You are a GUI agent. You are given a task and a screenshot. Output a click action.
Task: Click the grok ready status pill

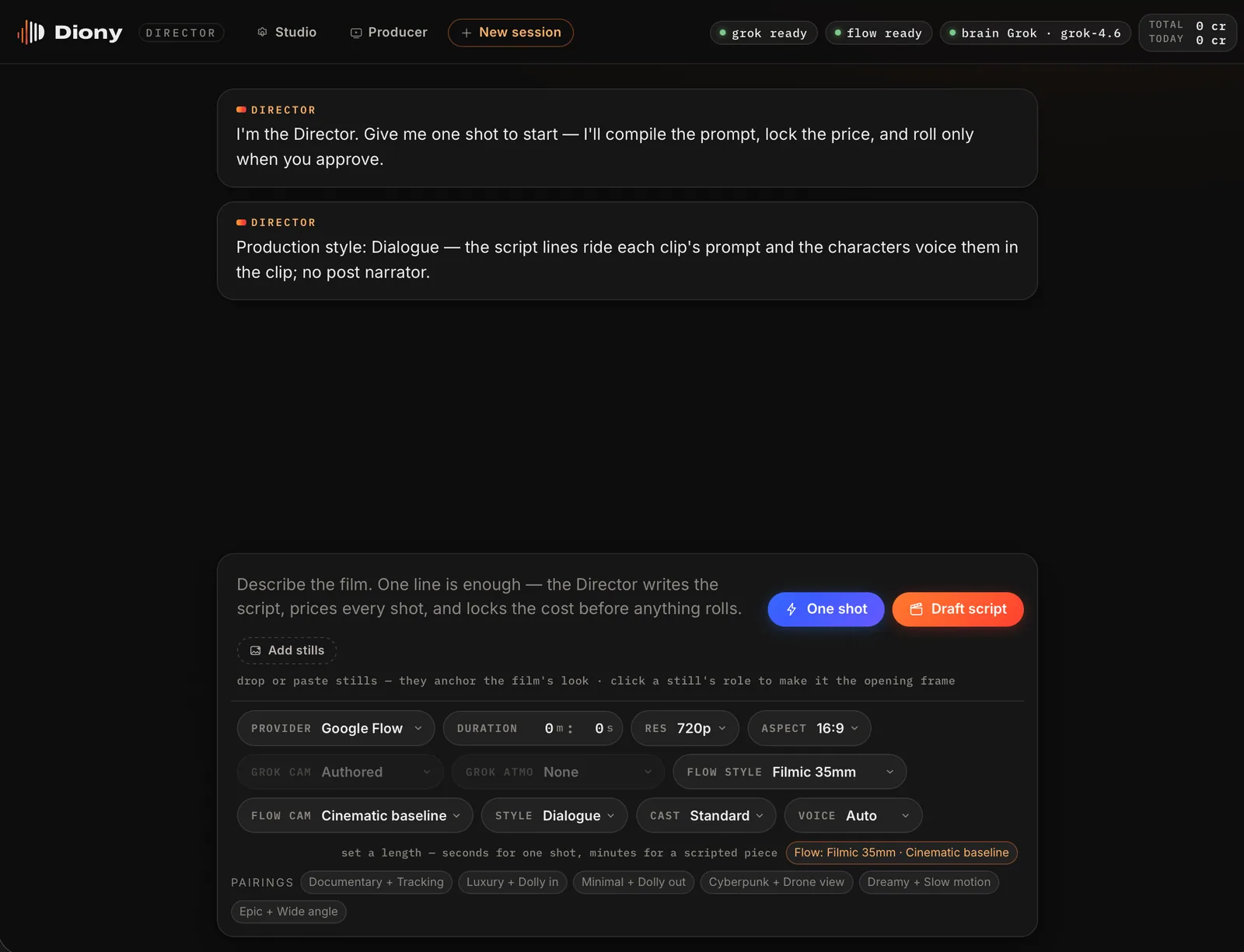point(764,33)
